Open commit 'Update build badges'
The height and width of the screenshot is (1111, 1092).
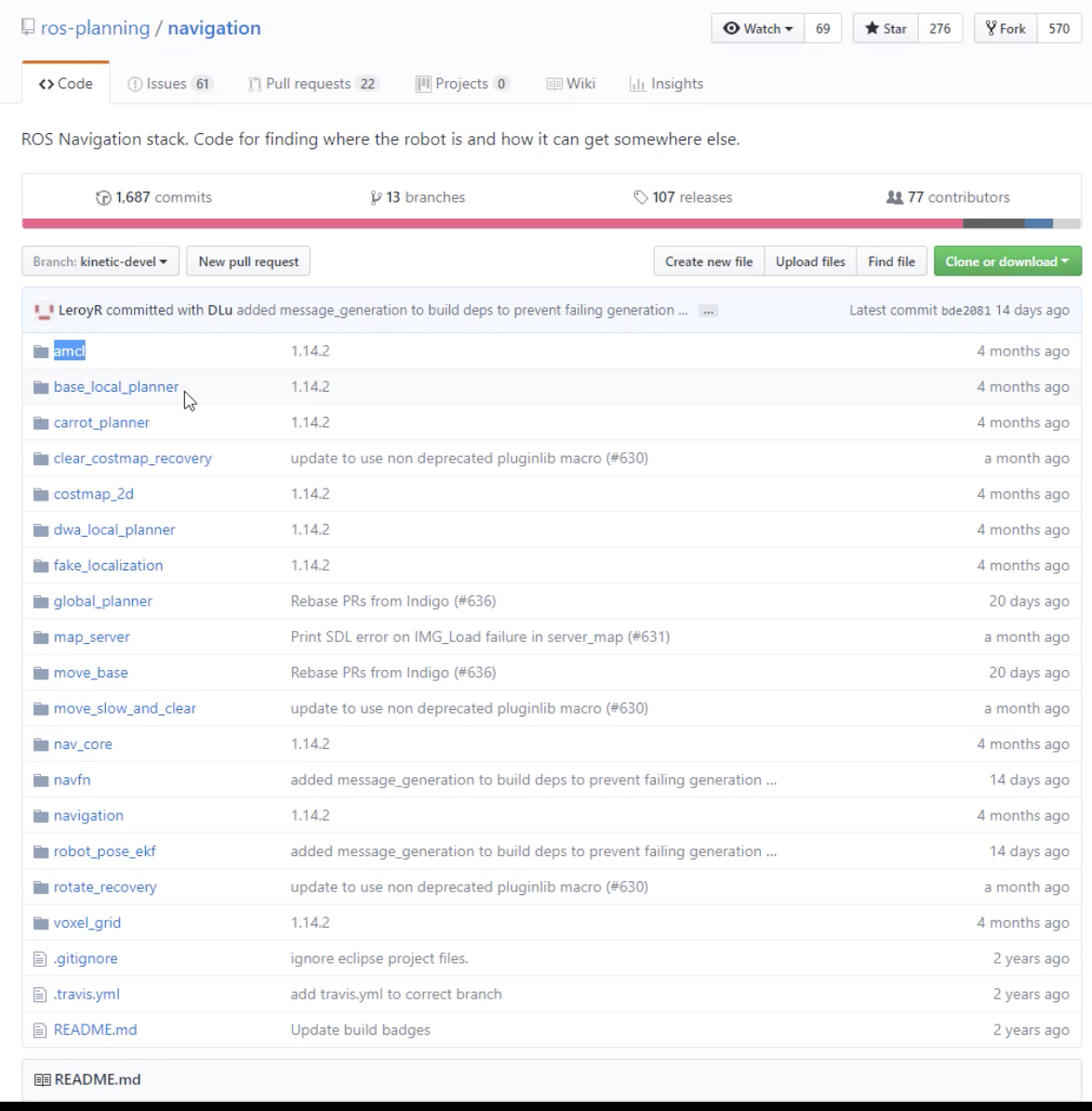[361, 1030]
